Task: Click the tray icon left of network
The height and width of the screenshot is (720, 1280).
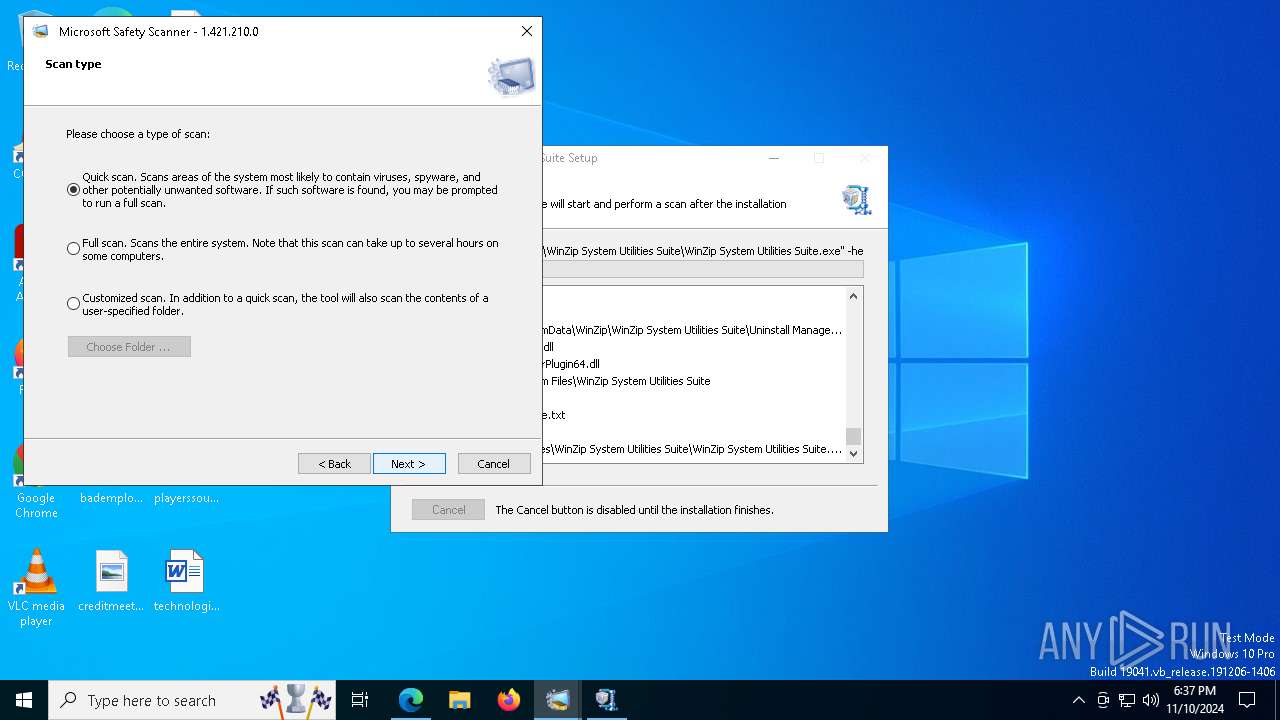Action: click(x=1103, y=700)
